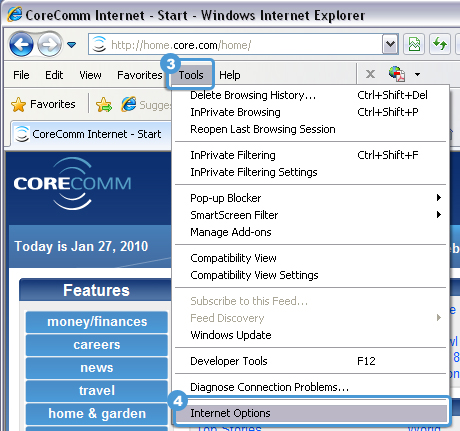Choose Reopen Last Browsing Session
This screenshot has height=431, width=460.
point(311,129)
